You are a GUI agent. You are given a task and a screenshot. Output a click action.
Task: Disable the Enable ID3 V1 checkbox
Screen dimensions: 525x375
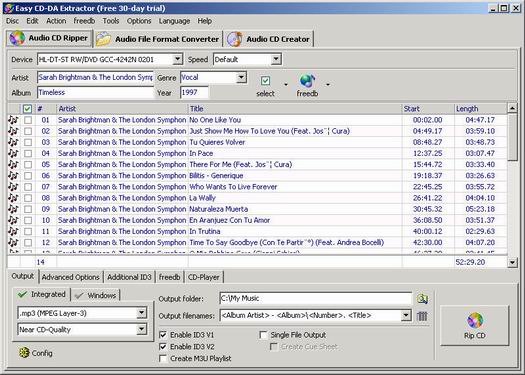[x=163, y=335]
